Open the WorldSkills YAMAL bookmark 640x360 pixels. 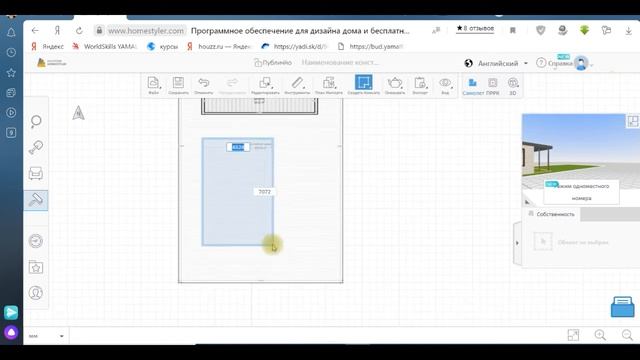click(104, 47)
